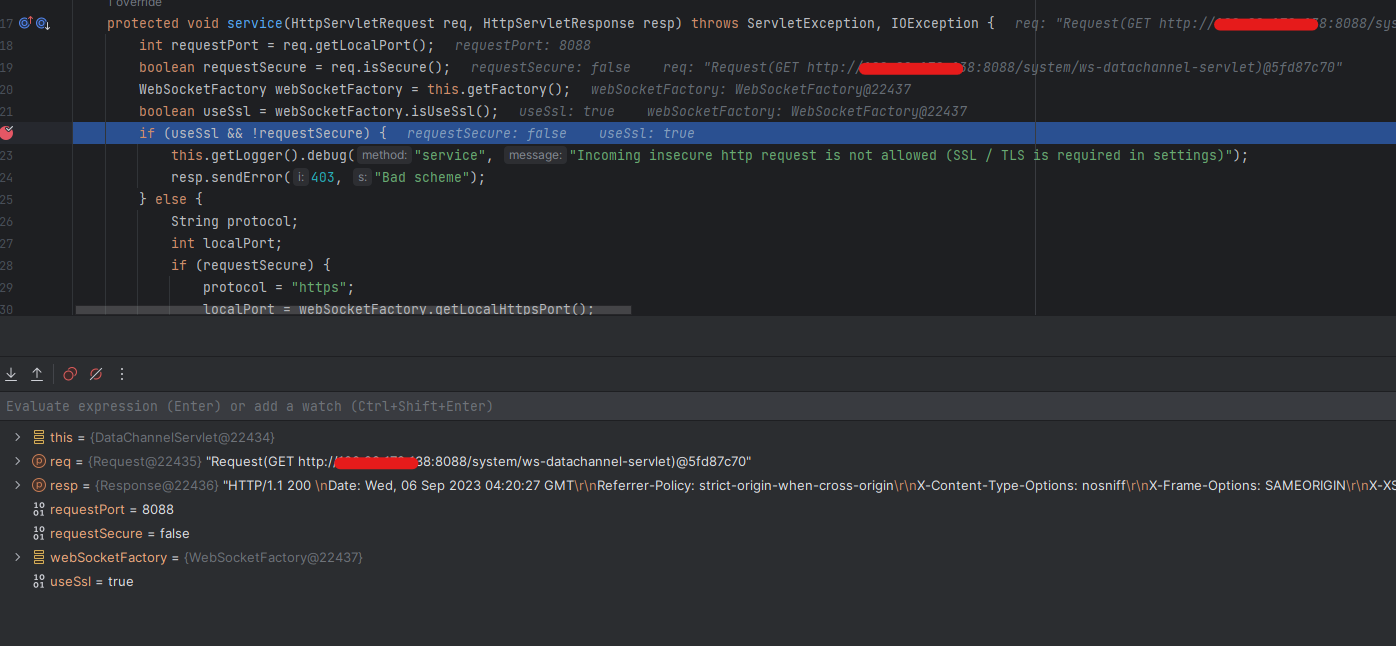Expand the 'req' variable node

pyautogui.click(x=17, y=461)
